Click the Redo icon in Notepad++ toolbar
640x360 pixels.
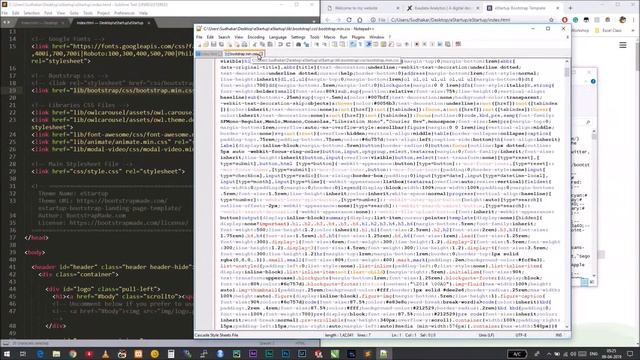pyautogui.click(x=288, y=44)
